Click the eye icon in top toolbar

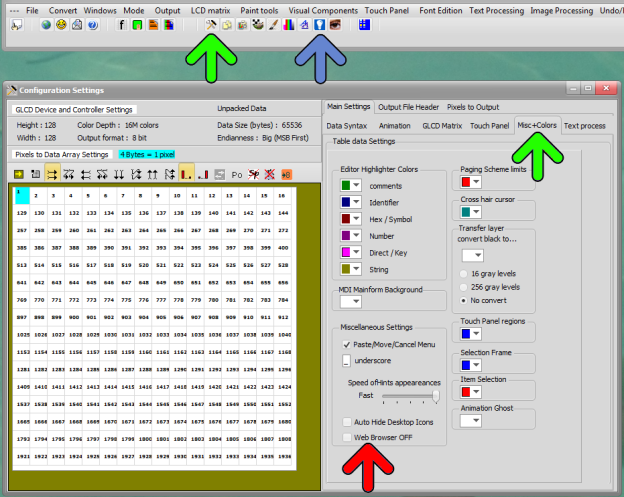click(334, 25)
